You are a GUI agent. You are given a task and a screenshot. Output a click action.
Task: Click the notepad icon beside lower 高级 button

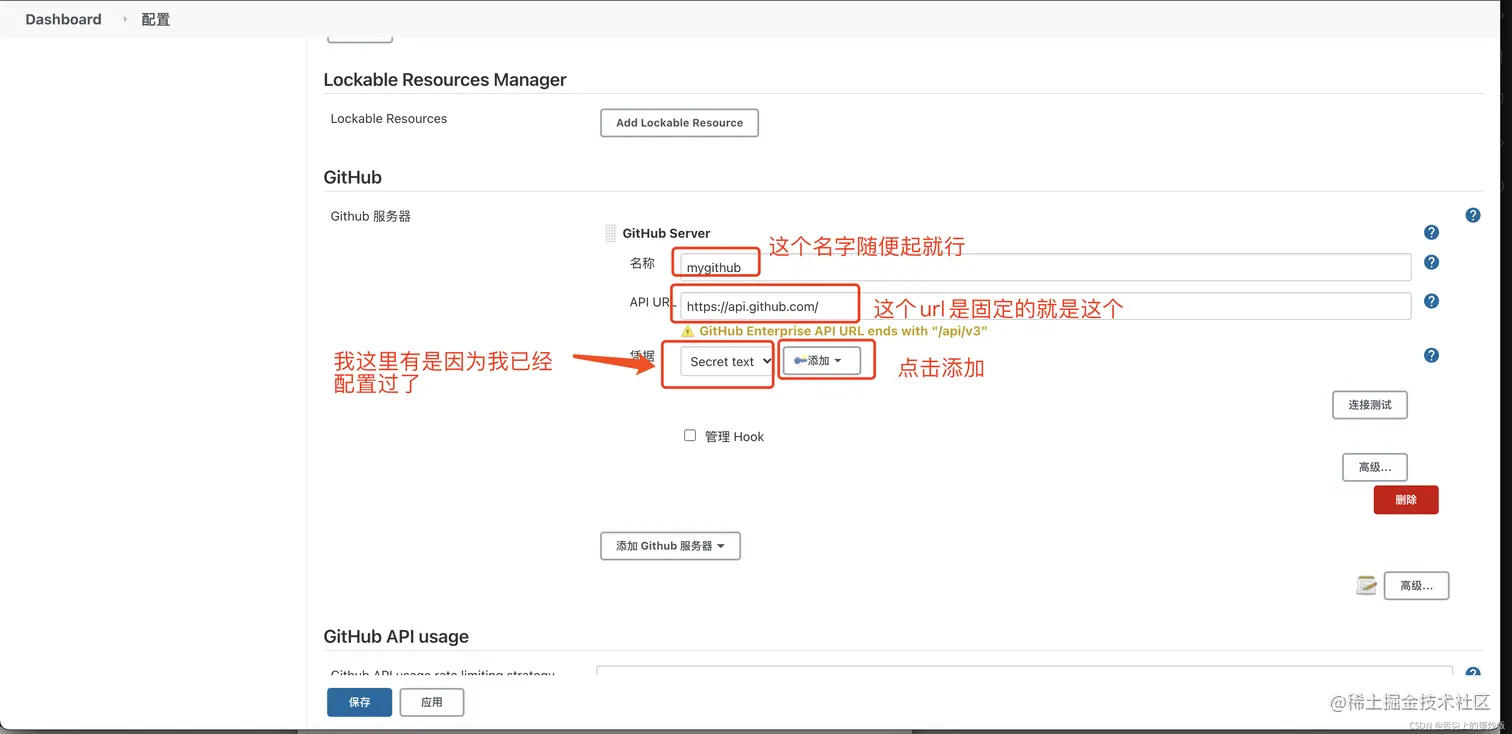[x=1366, y=585]
